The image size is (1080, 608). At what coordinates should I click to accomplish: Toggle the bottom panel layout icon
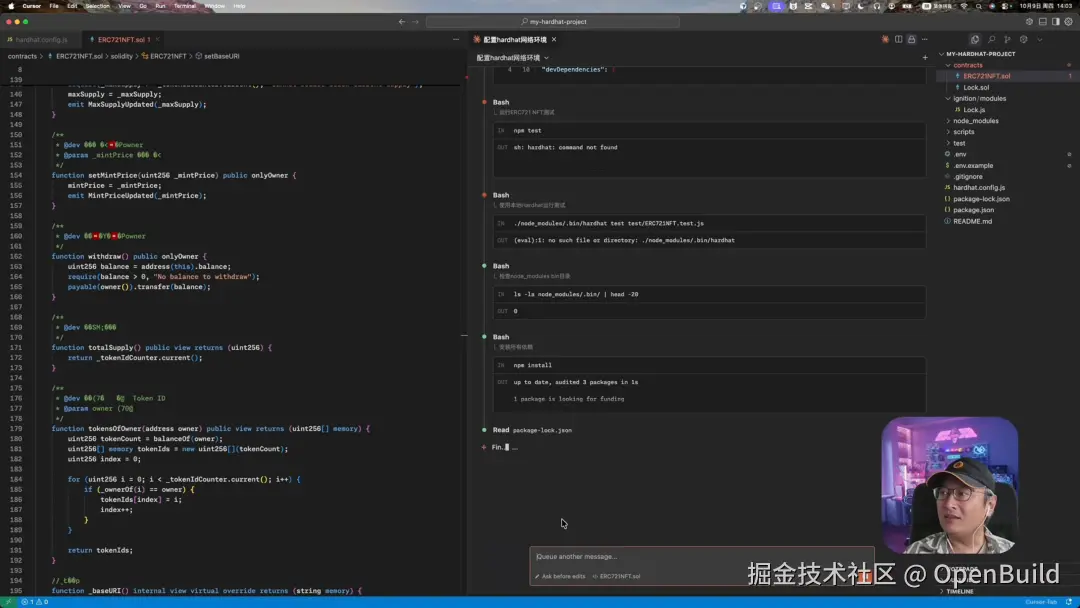[1042, 21]
